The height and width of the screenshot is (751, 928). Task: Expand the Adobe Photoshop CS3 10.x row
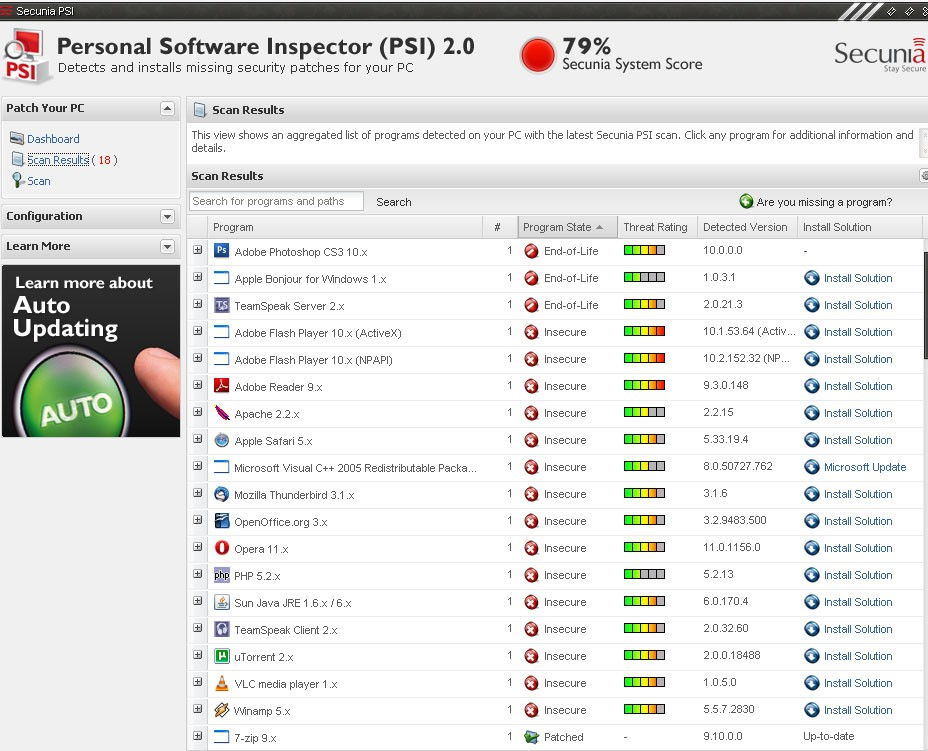(x=198, y=250)
